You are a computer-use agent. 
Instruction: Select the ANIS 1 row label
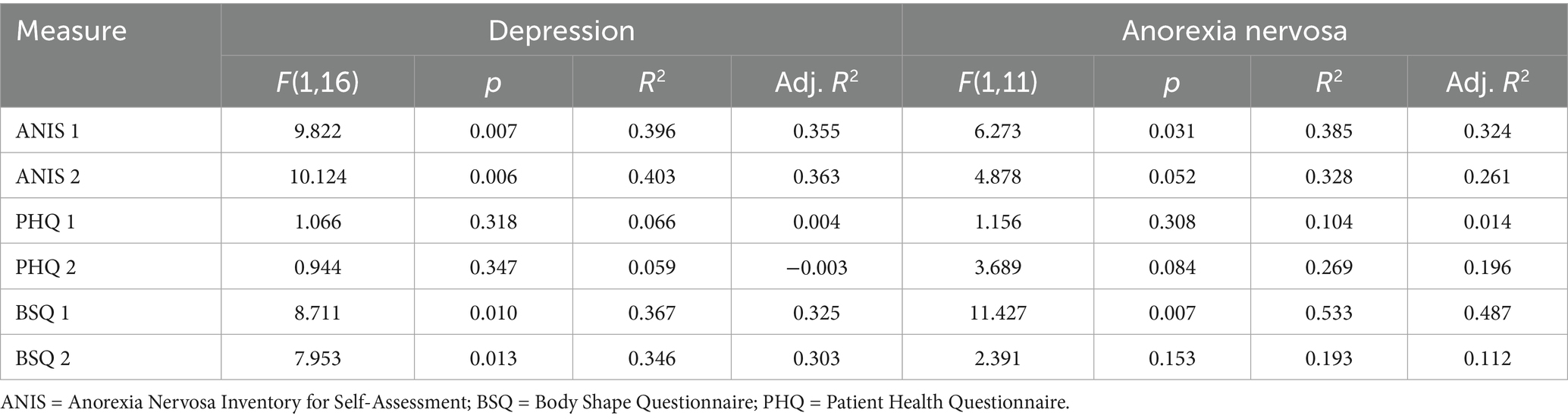pyautogui.click(x=48, y=131)
